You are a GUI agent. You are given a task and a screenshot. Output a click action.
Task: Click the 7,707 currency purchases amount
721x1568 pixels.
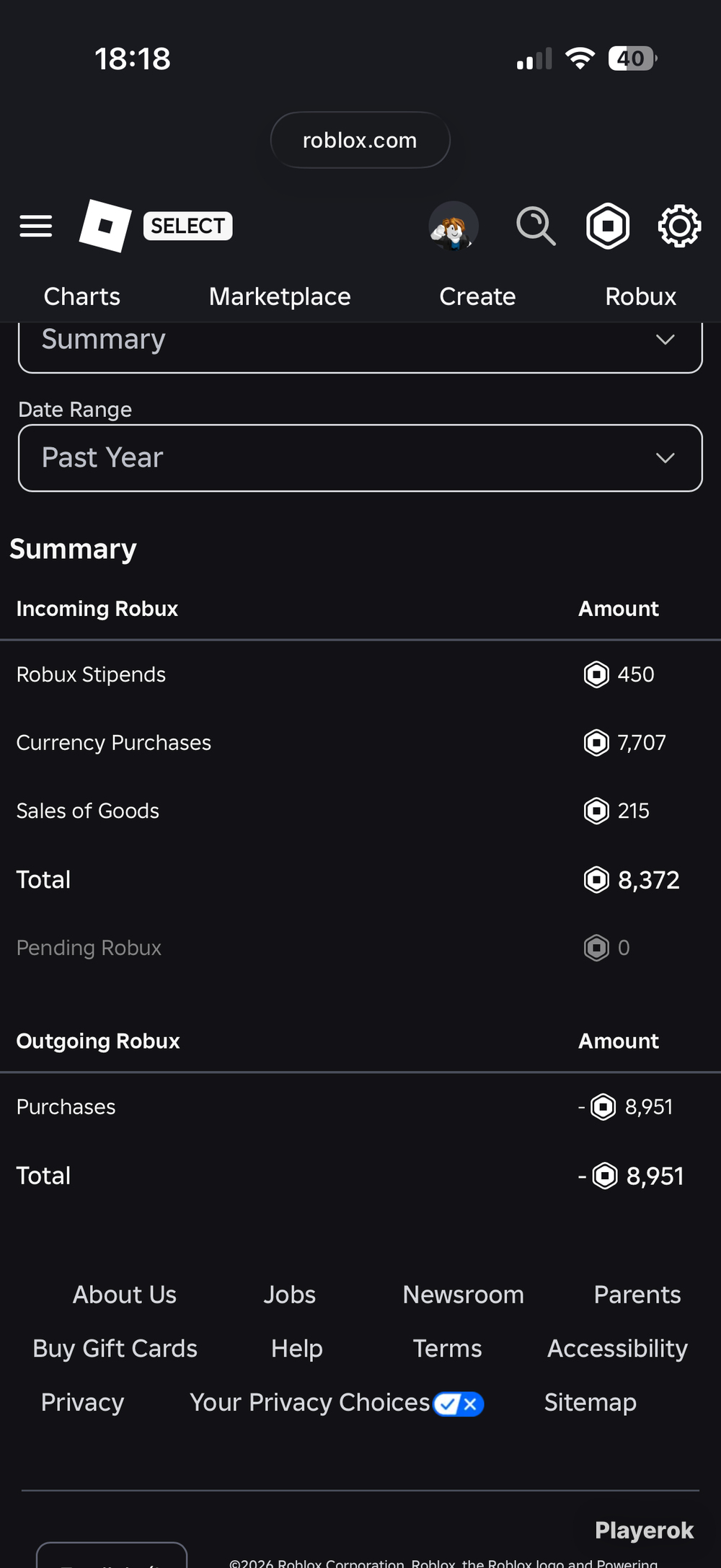coord(642,742)
